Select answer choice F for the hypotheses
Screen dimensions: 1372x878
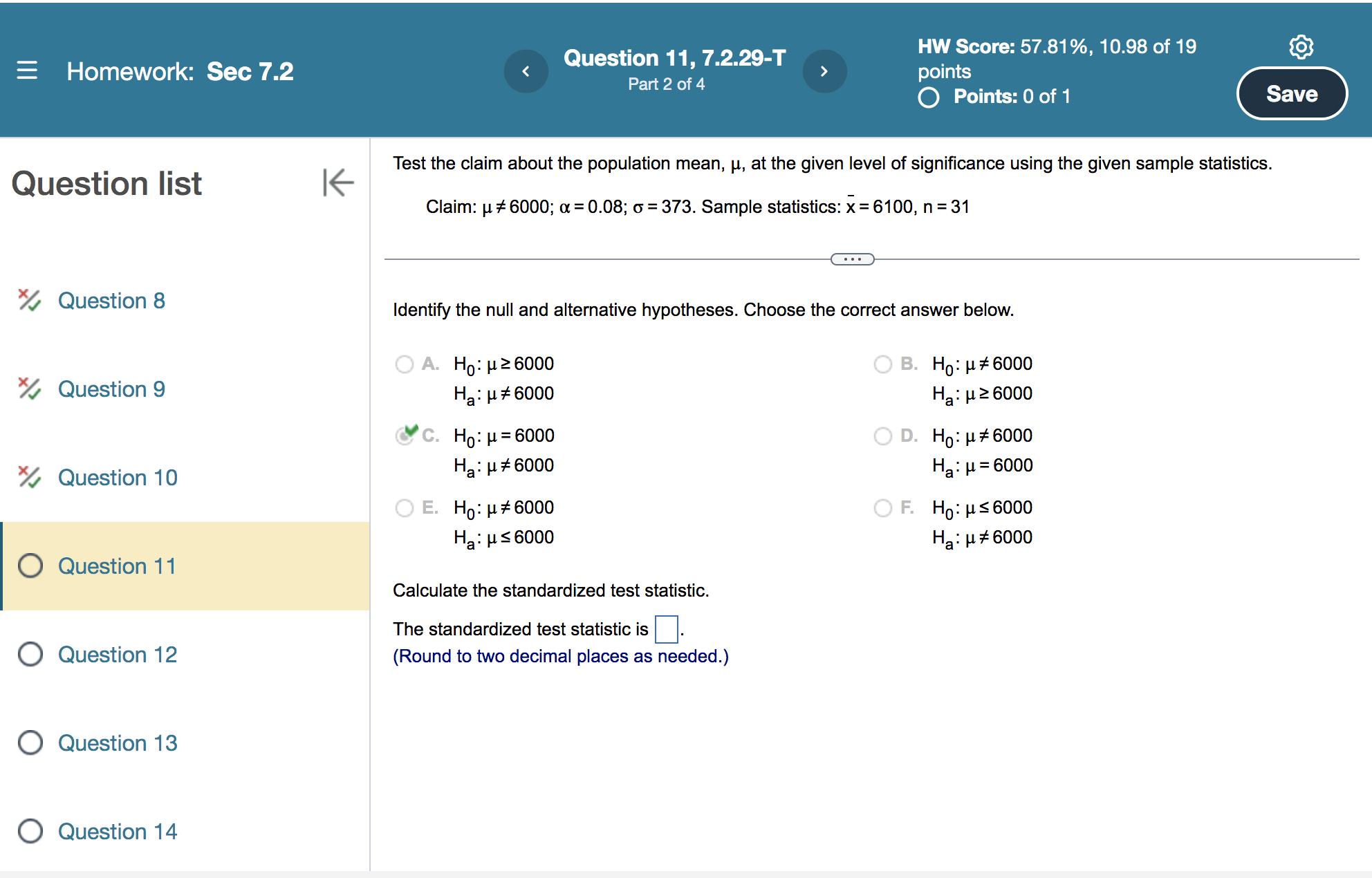[x=883, y=508]
